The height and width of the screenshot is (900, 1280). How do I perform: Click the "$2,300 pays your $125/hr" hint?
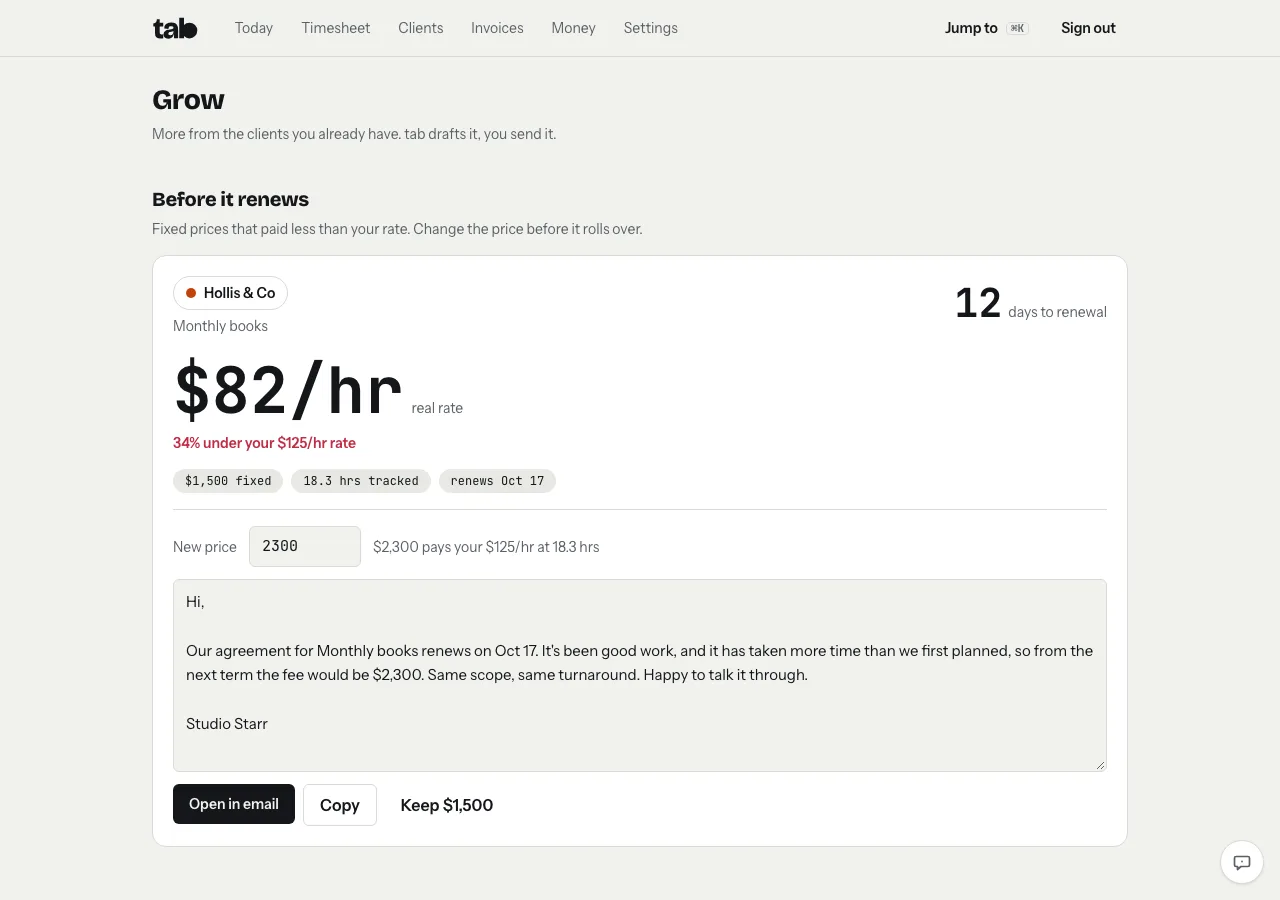pyautogui.click(x=486, y=547)
